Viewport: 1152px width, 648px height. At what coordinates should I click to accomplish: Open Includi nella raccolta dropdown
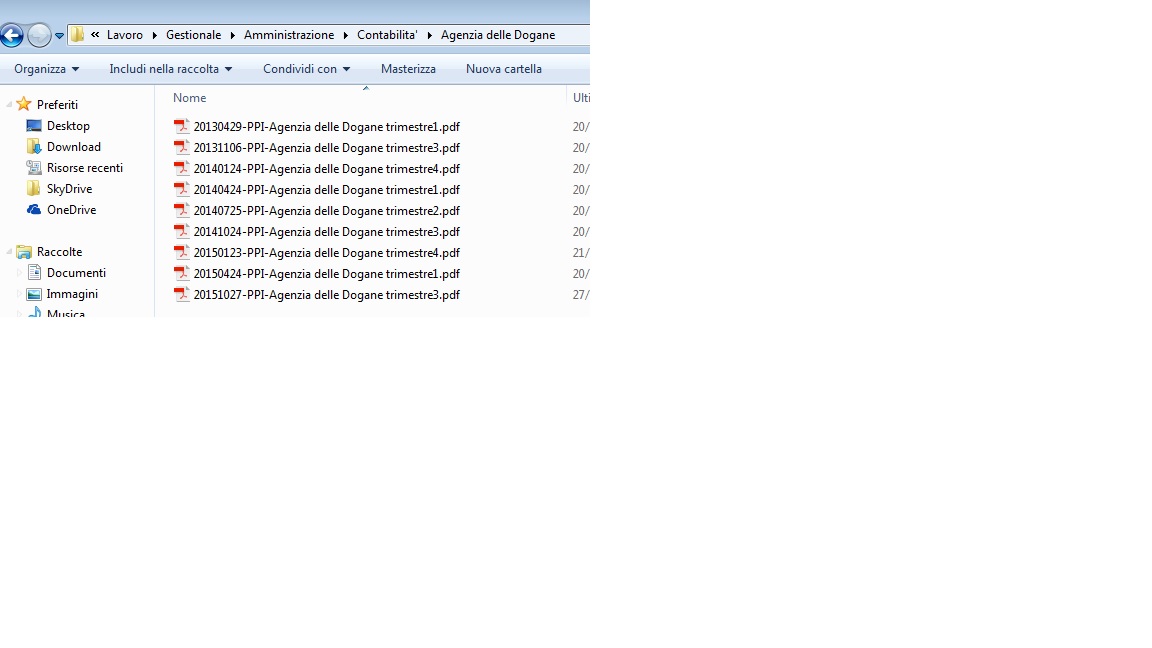[x=170, y=69]
